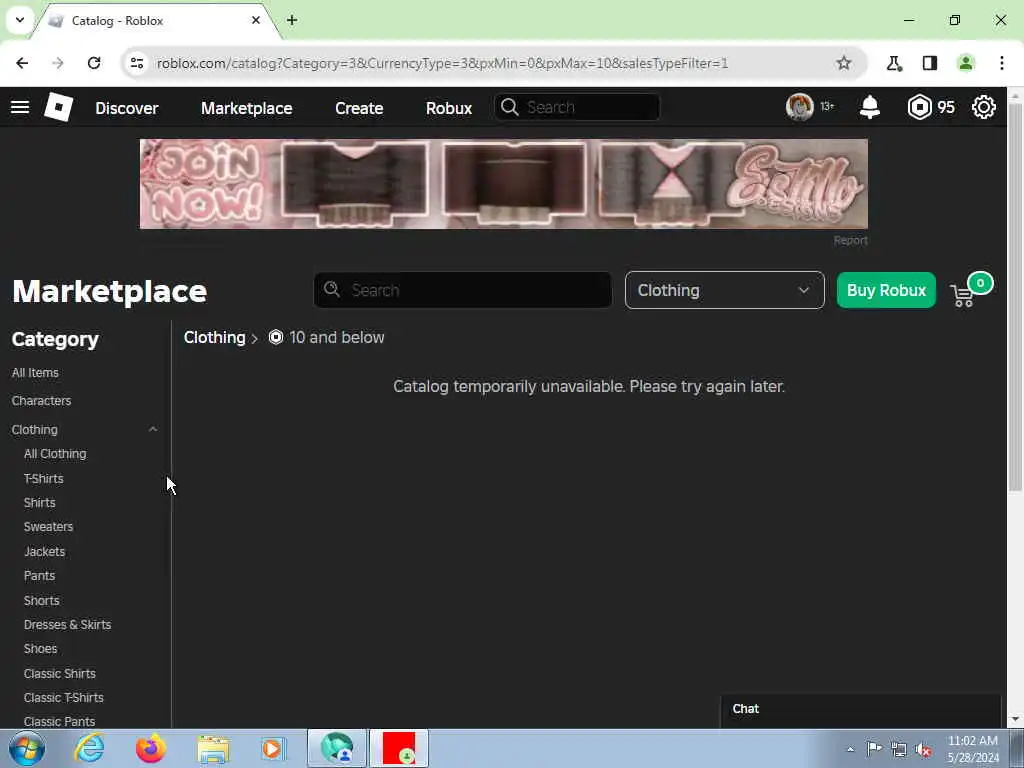Launch Firefox from the taskbar
1024x768 pixels.
151,748
